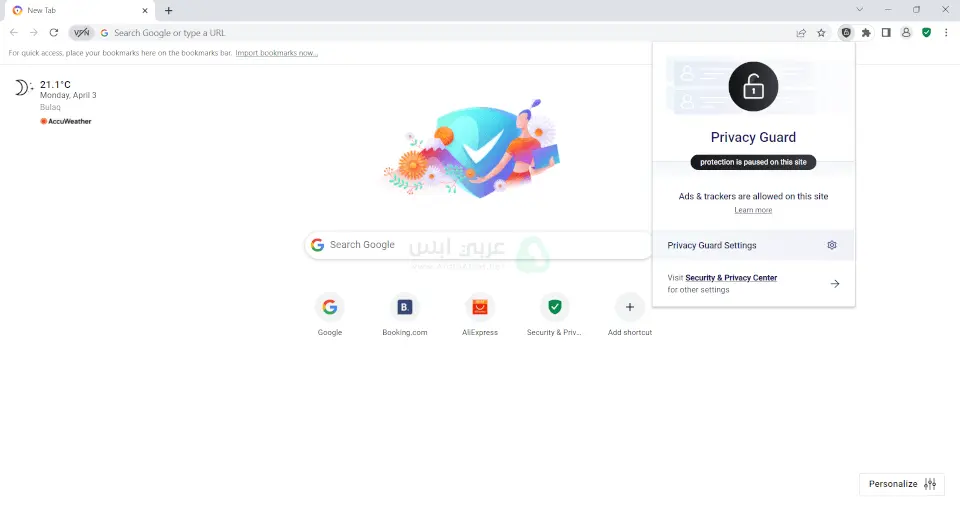Open the Extensions puzzle icon
960x509 pixels.
(x=866, y=33)
